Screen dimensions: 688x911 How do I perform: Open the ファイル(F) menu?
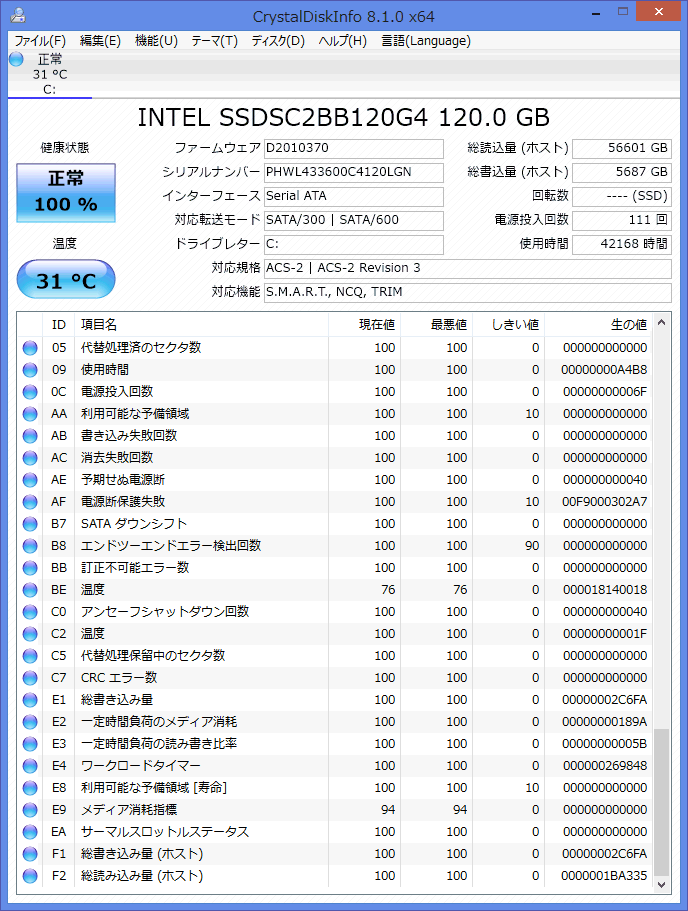point(40,41)
